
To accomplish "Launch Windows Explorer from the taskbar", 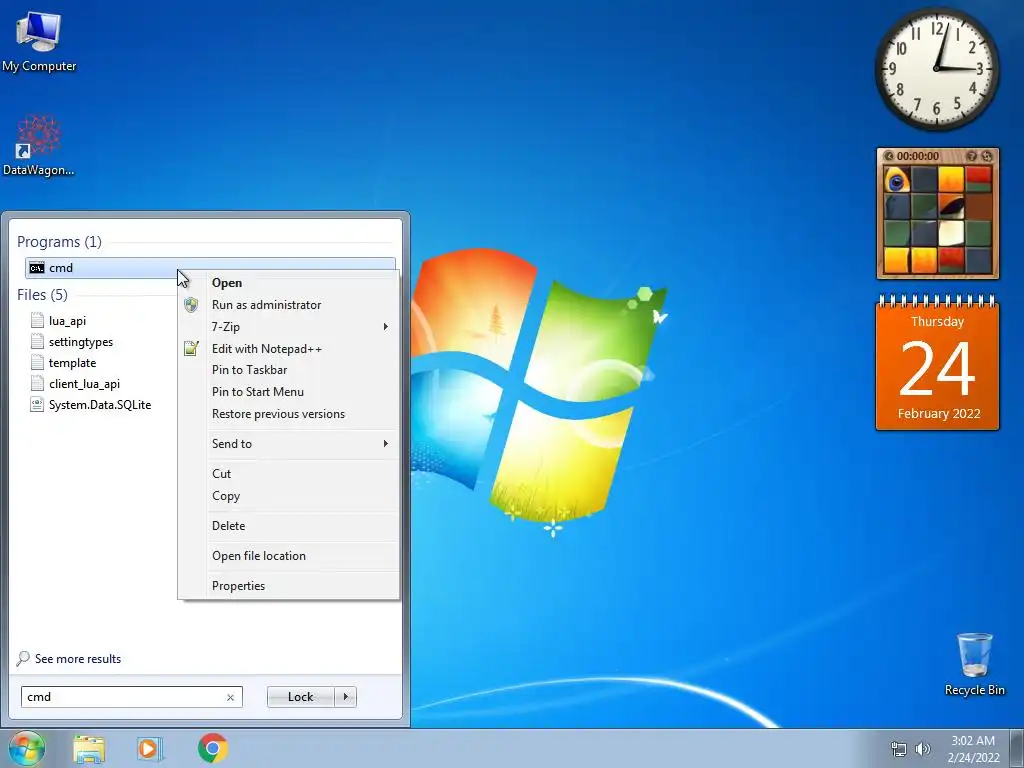I will (x=89, y=749).
